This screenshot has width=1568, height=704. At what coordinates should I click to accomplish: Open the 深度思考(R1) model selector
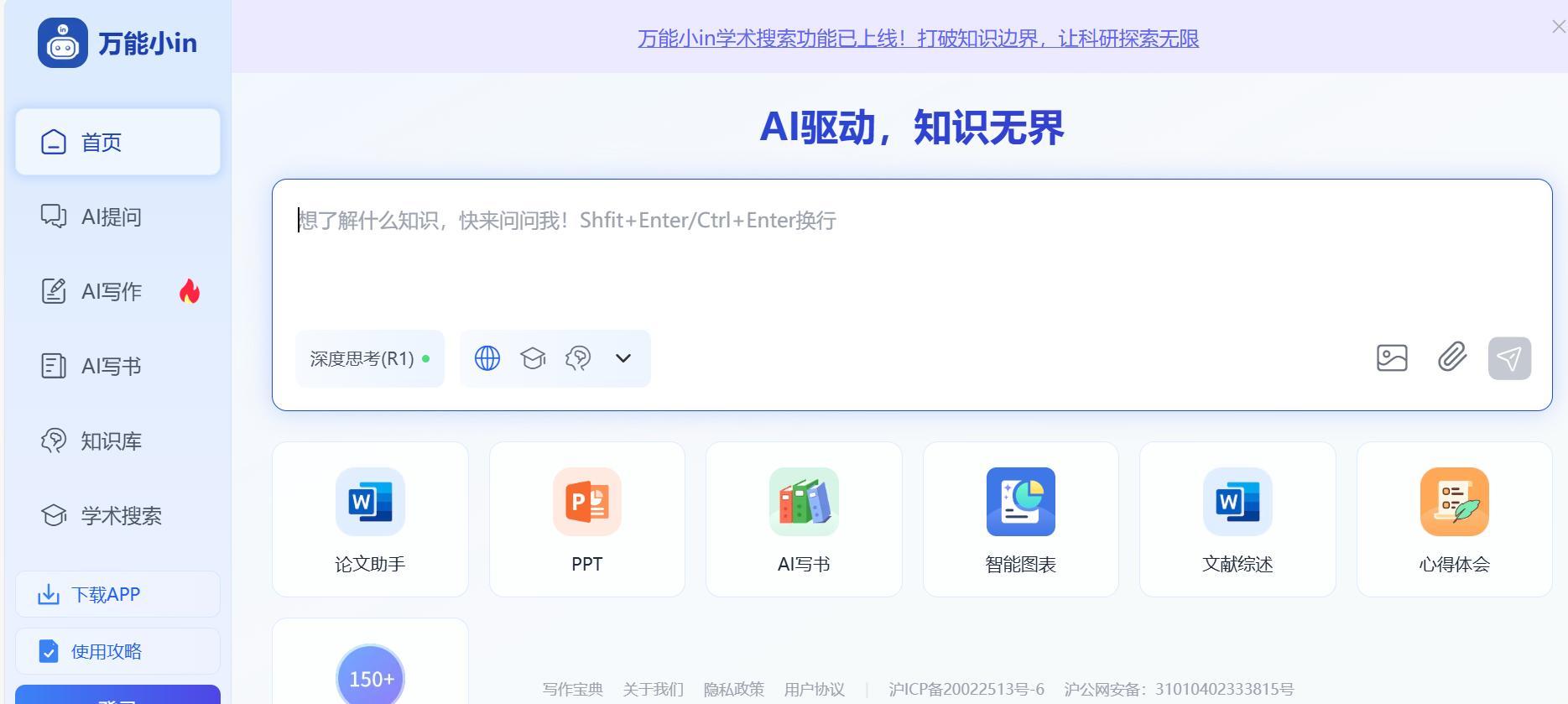[x=369, y=359]
